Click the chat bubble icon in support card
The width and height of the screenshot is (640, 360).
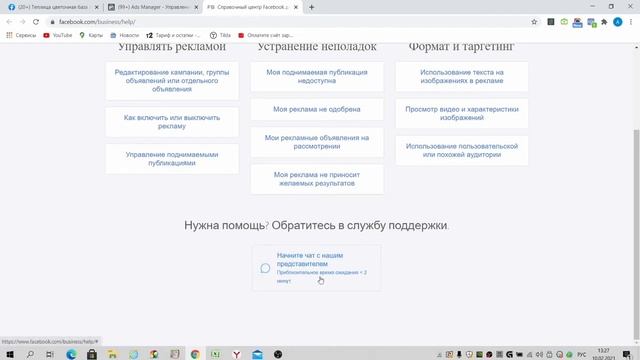[x=265, y=268]
